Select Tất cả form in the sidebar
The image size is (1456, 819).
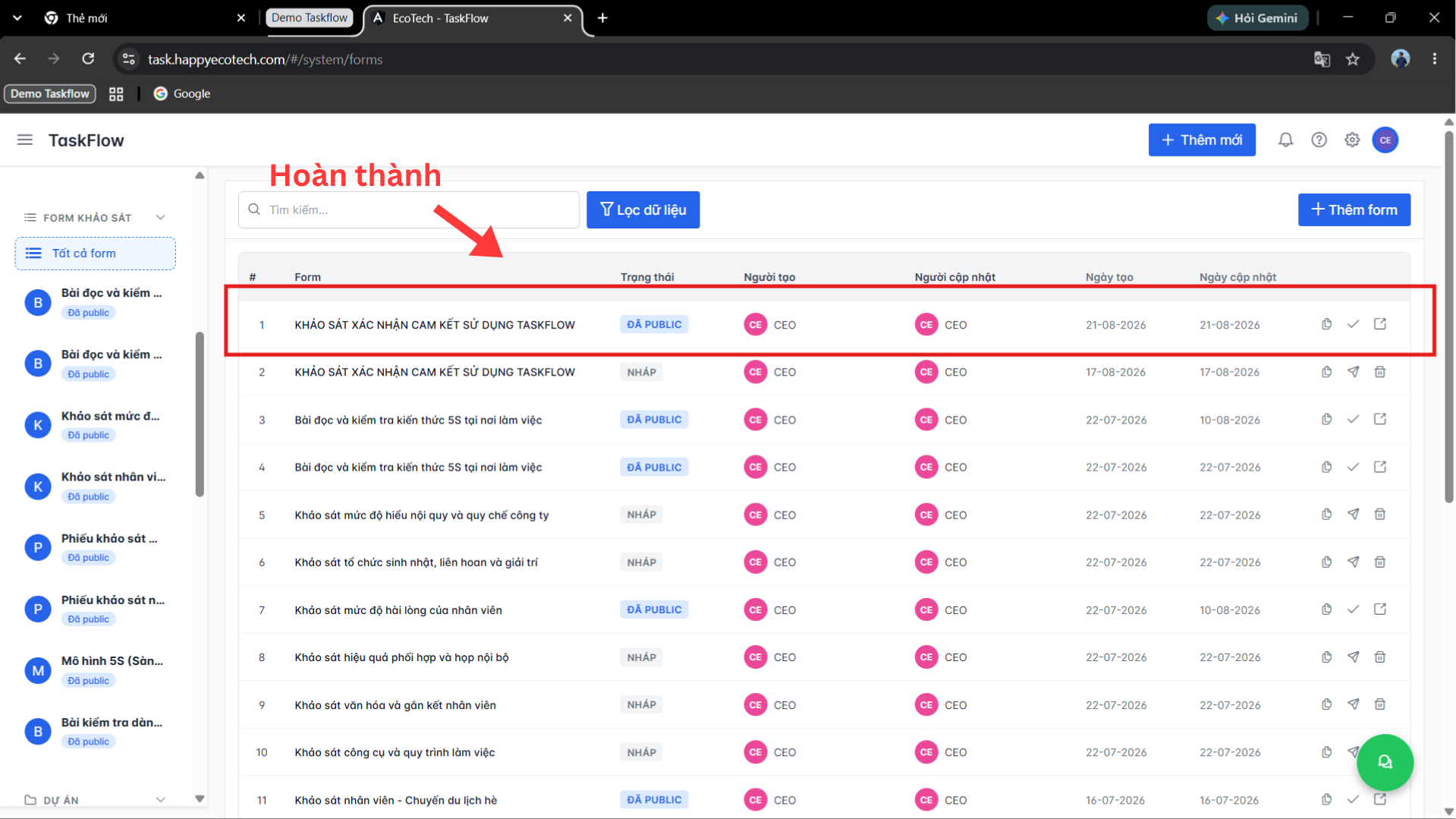(96, 254)
